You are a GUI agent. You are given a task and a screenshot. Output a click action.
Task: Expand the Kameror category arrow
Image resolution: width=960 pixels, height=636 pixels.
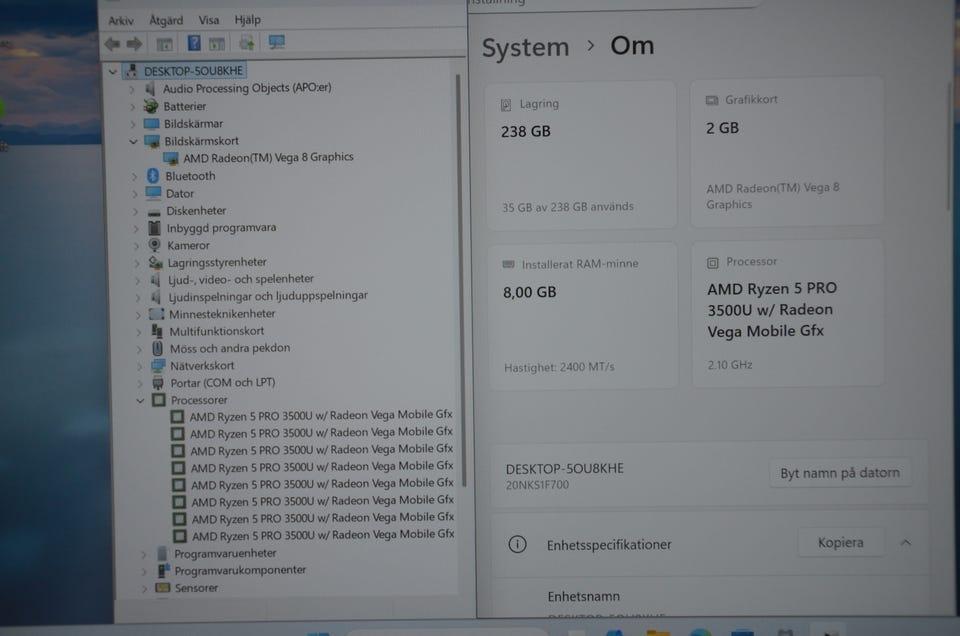137,246
